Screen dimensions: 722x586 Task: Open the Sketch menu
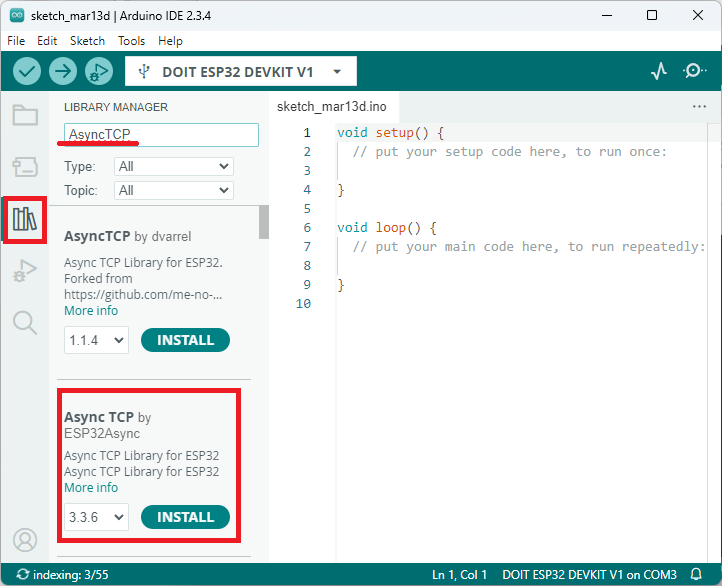click(87, 41)
